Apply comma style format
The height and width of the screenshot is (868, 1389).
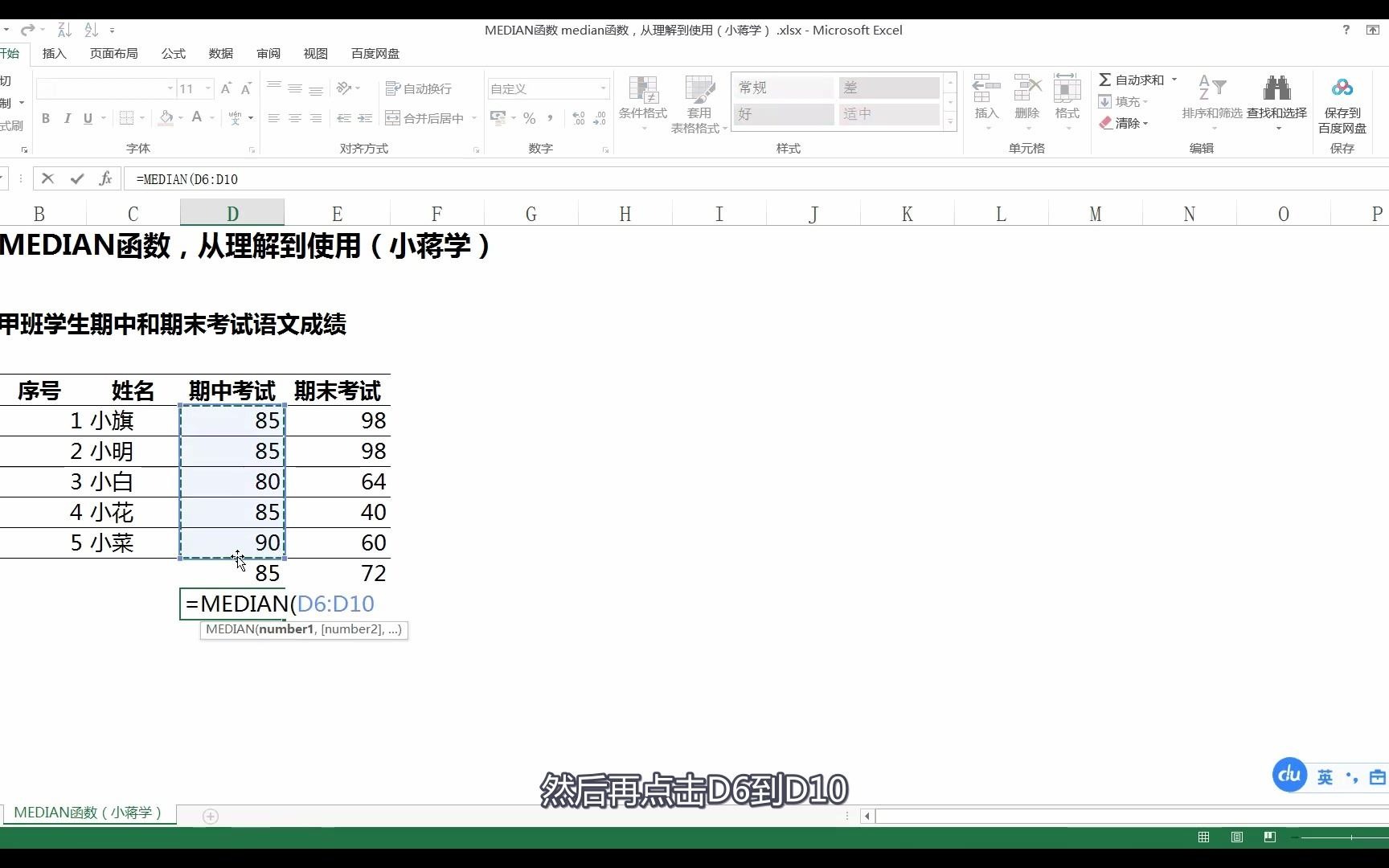pos(550,118)
